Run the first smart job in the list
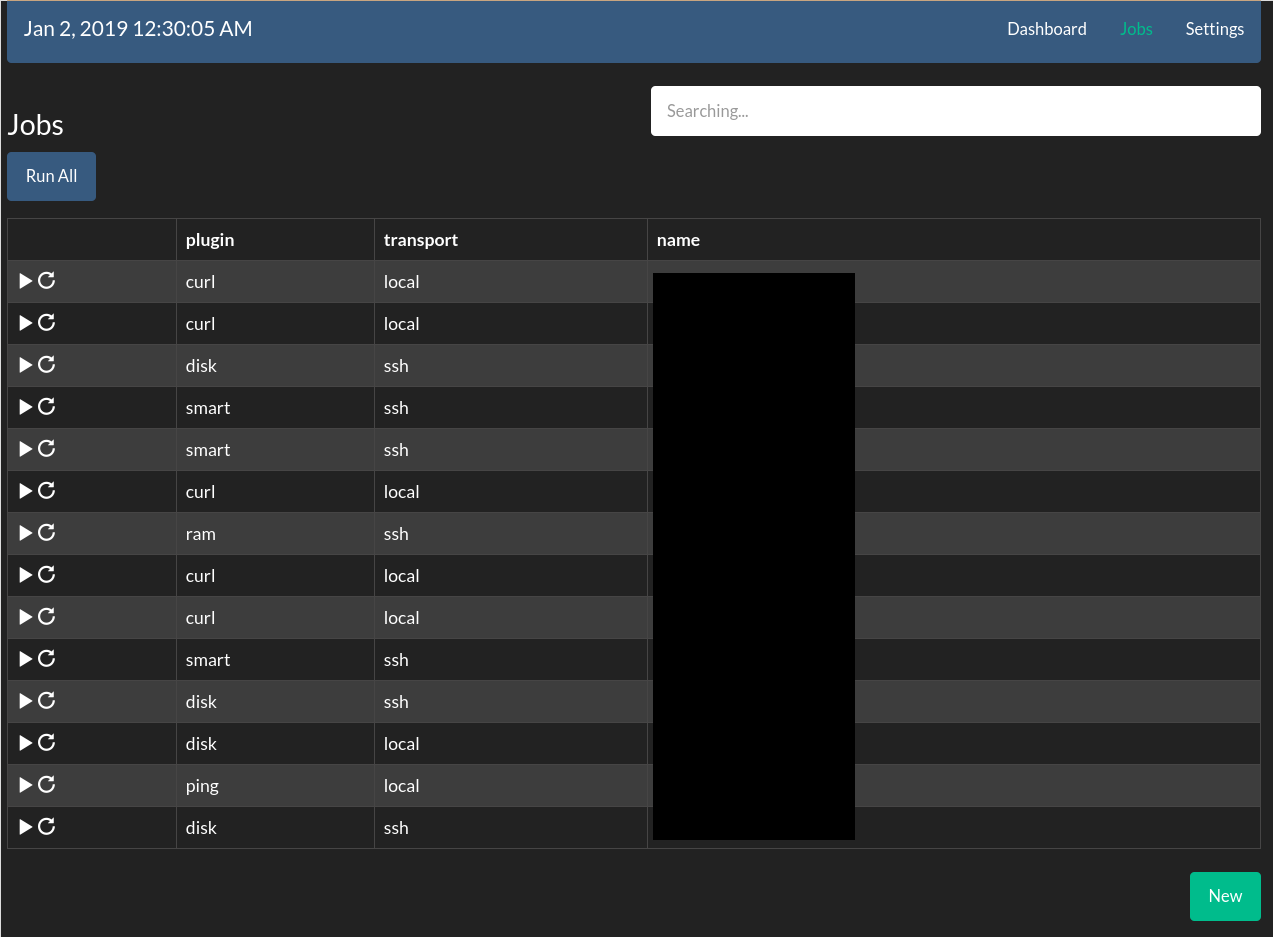The height and width of the screenshot is (937, 1273). pyautogui.click(x=26, y=407)
